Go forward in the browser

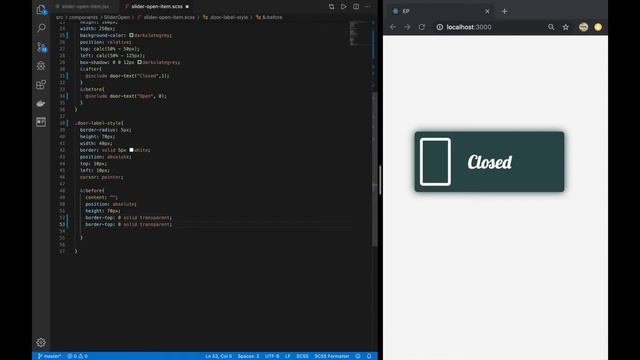click(407, 27)
